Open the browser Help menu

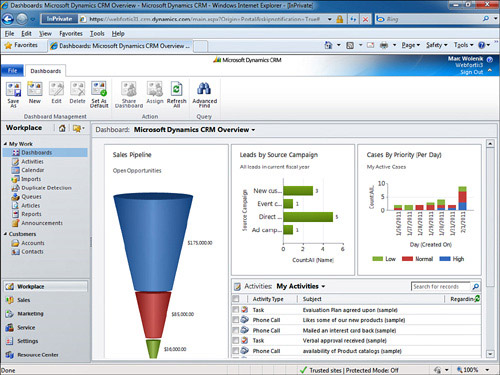[118, 33]
